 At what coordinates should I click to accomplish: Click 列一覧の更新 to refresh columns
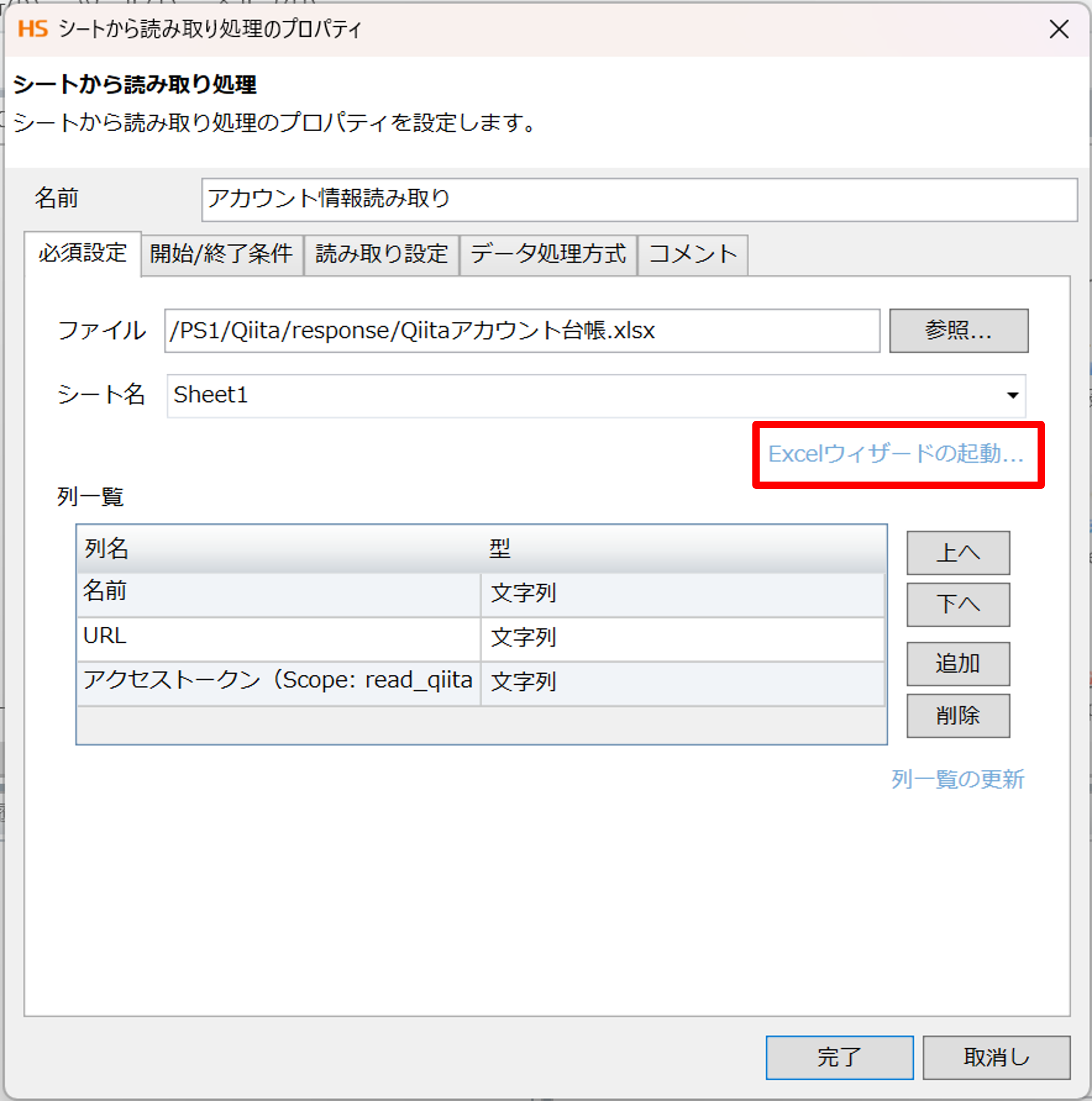point(958,780)
